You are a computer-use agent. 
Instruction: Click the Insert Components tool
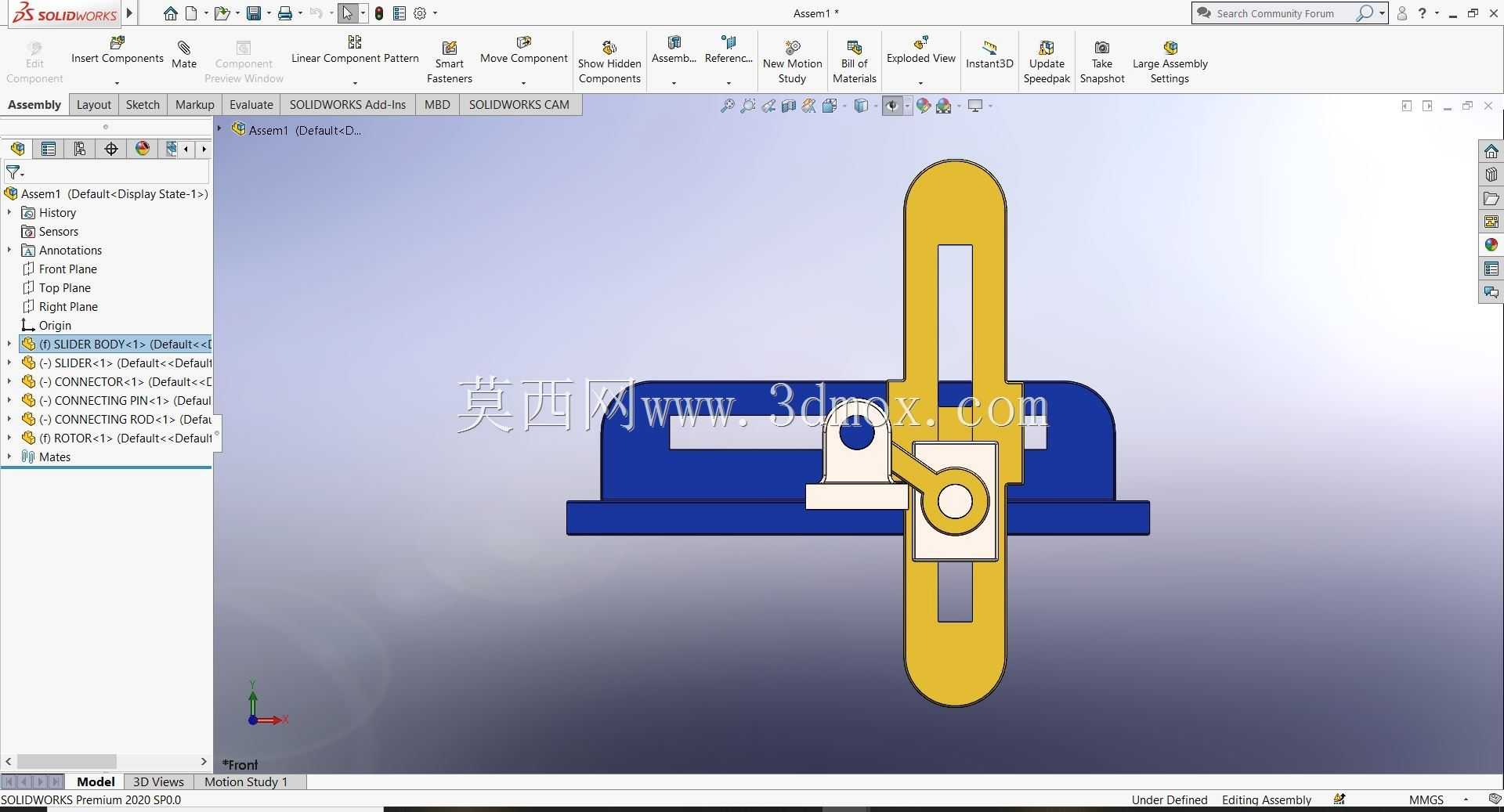coord(117,49)
